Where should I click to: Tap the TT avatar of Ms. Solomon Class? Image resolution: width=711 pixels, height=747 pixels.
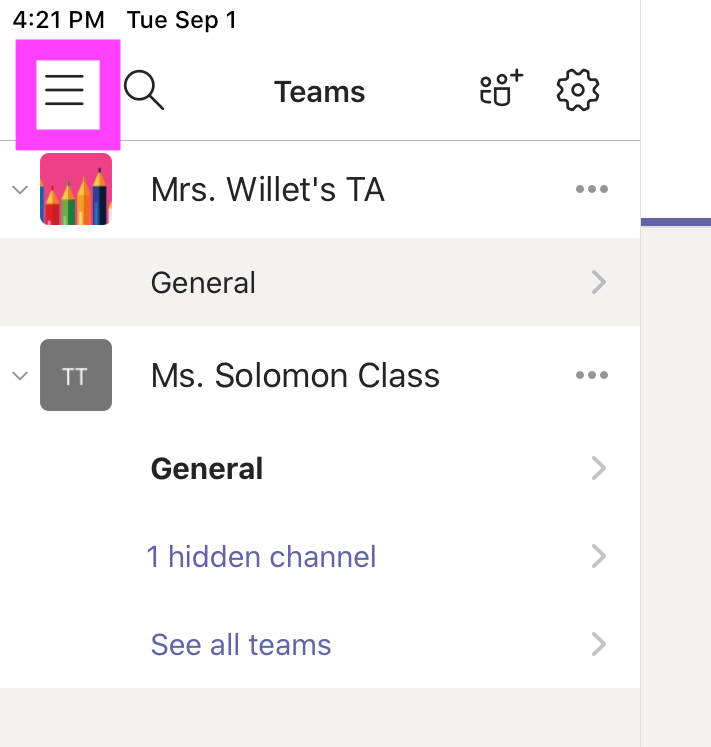point(76,376)
